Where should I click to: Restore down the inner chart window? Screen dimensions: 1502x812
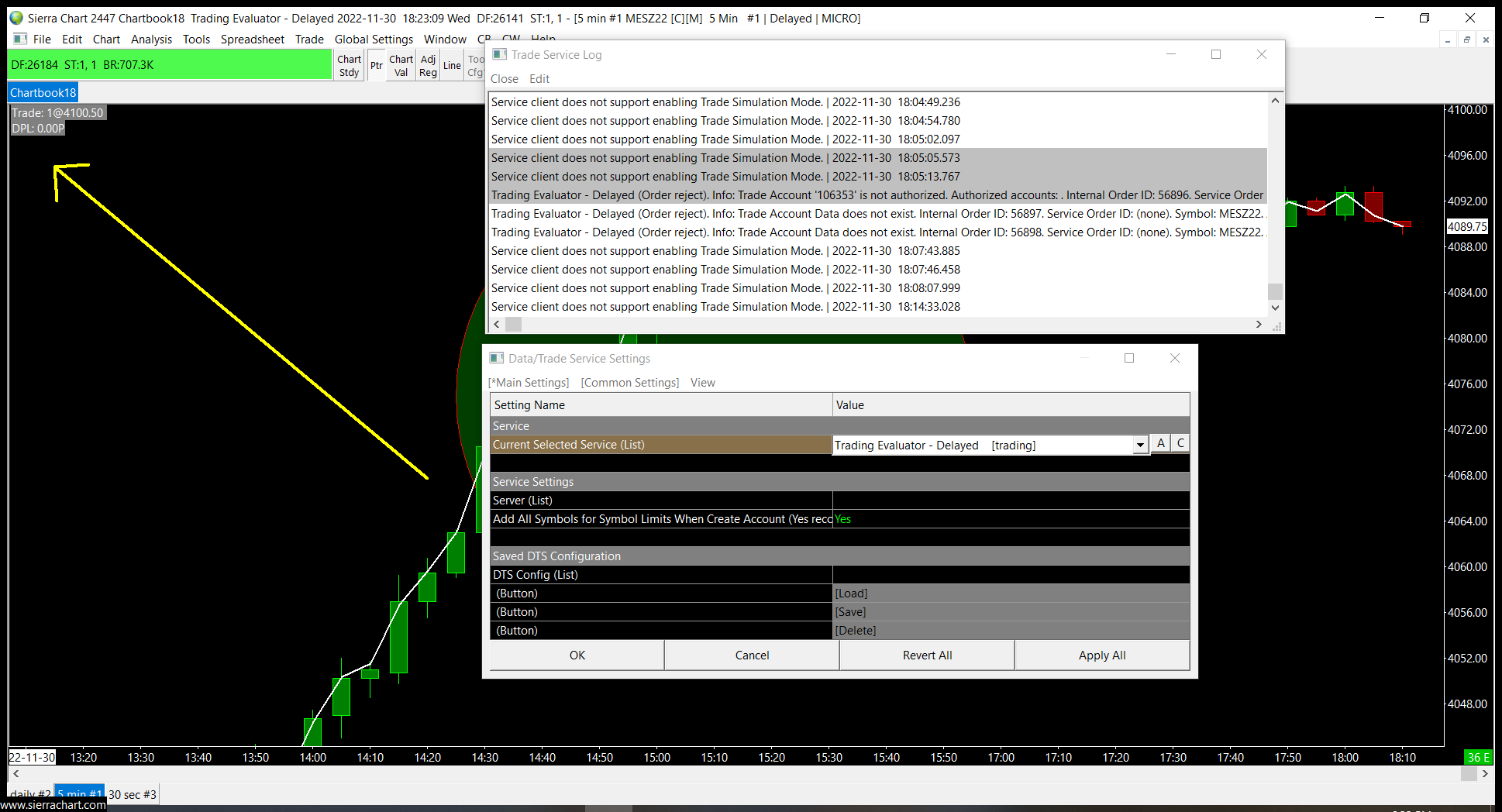tap(1466, 40)
